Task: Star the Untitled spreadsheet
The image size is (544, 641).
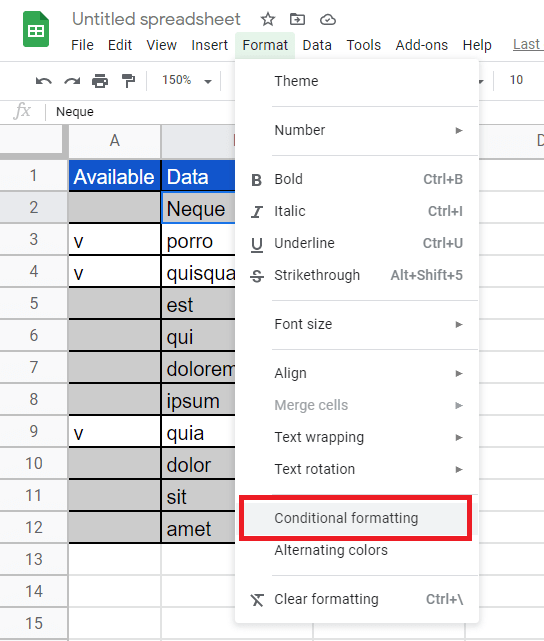Action: click(268, 19)
